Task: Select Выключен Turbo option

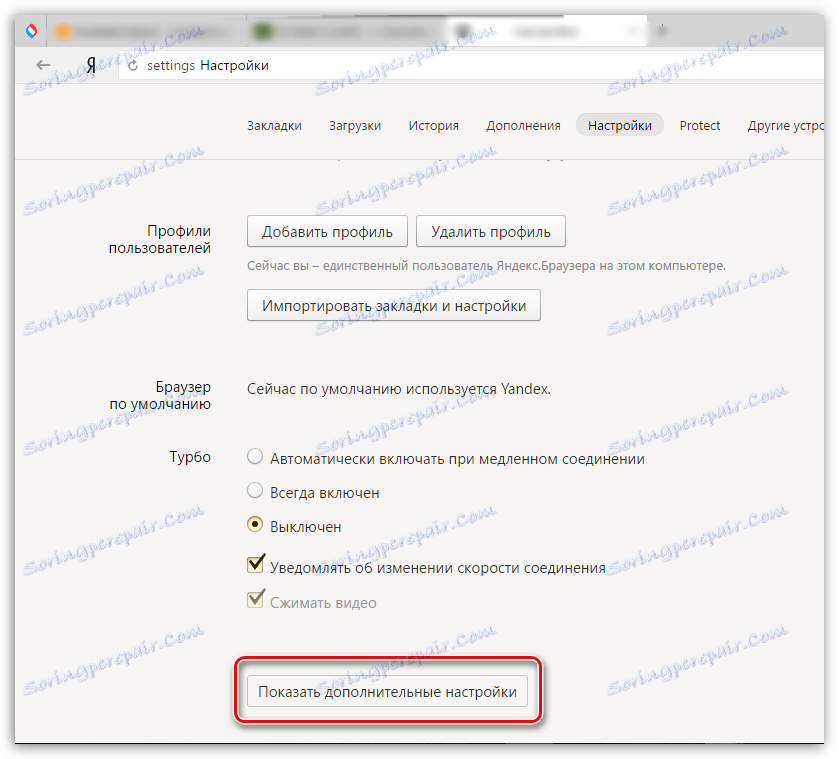Action: (x=255, y=525)
